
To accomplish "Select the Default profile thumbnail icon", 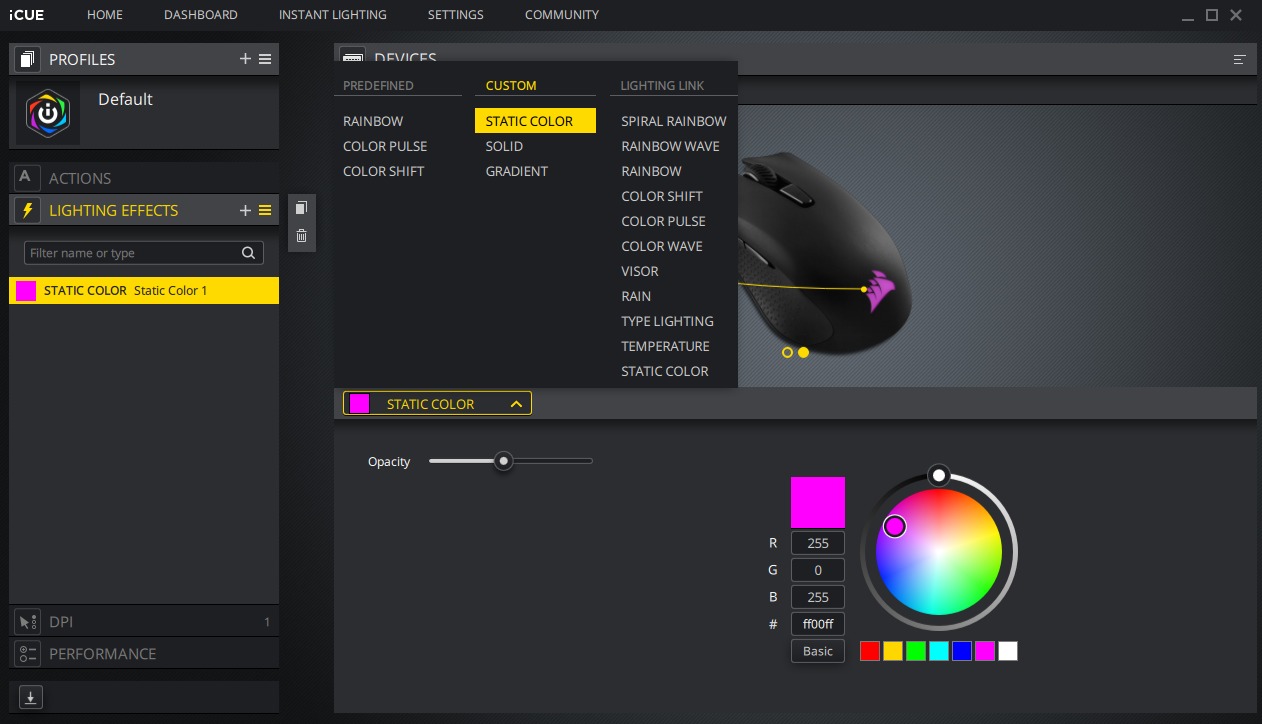I will pyautogui.click(x=47, y=113).
